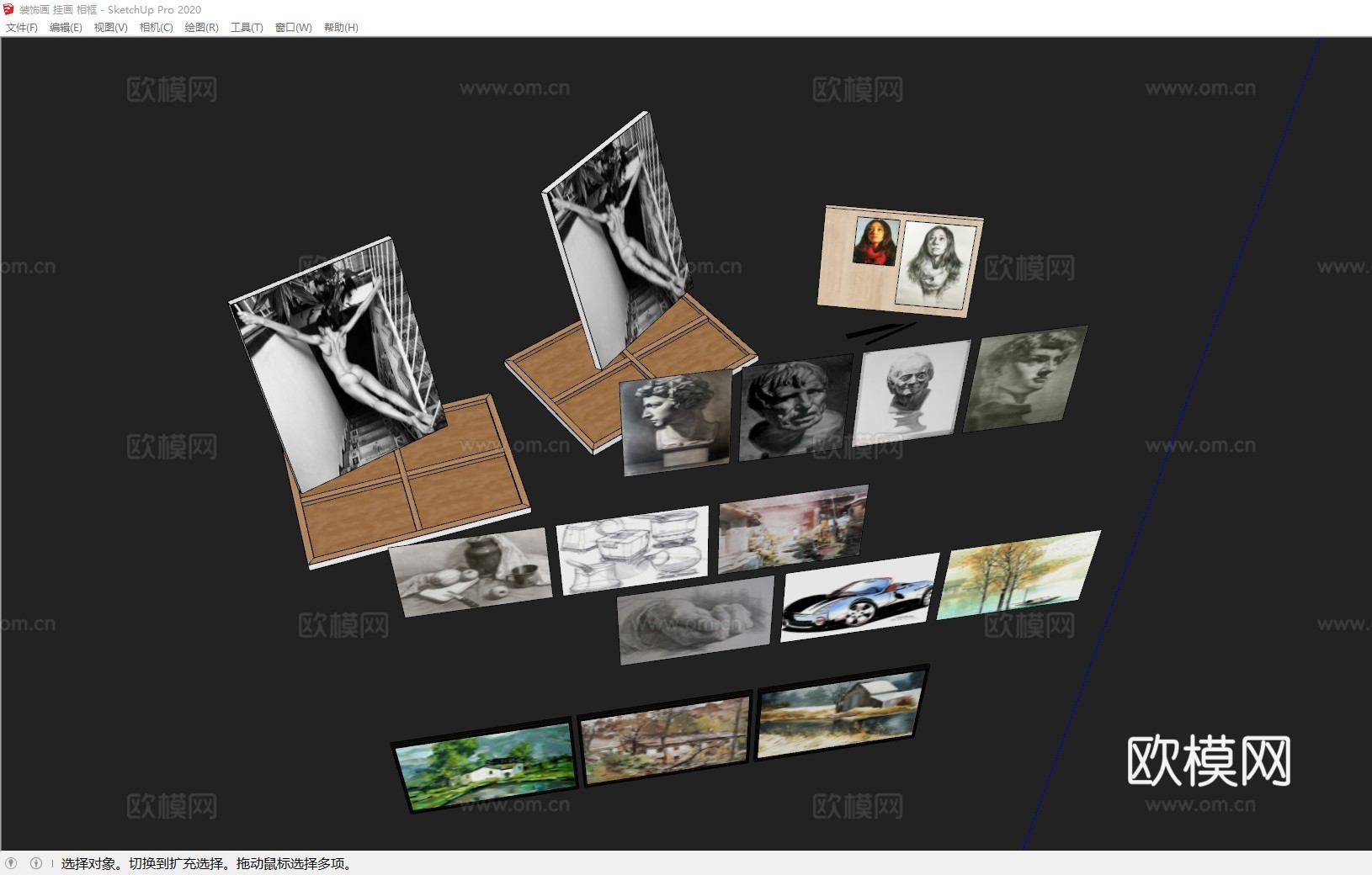Screen dimensions: 1372x875
Task: Select the sports car drawing
Action: pyautogui.click(x=859, y=597)
